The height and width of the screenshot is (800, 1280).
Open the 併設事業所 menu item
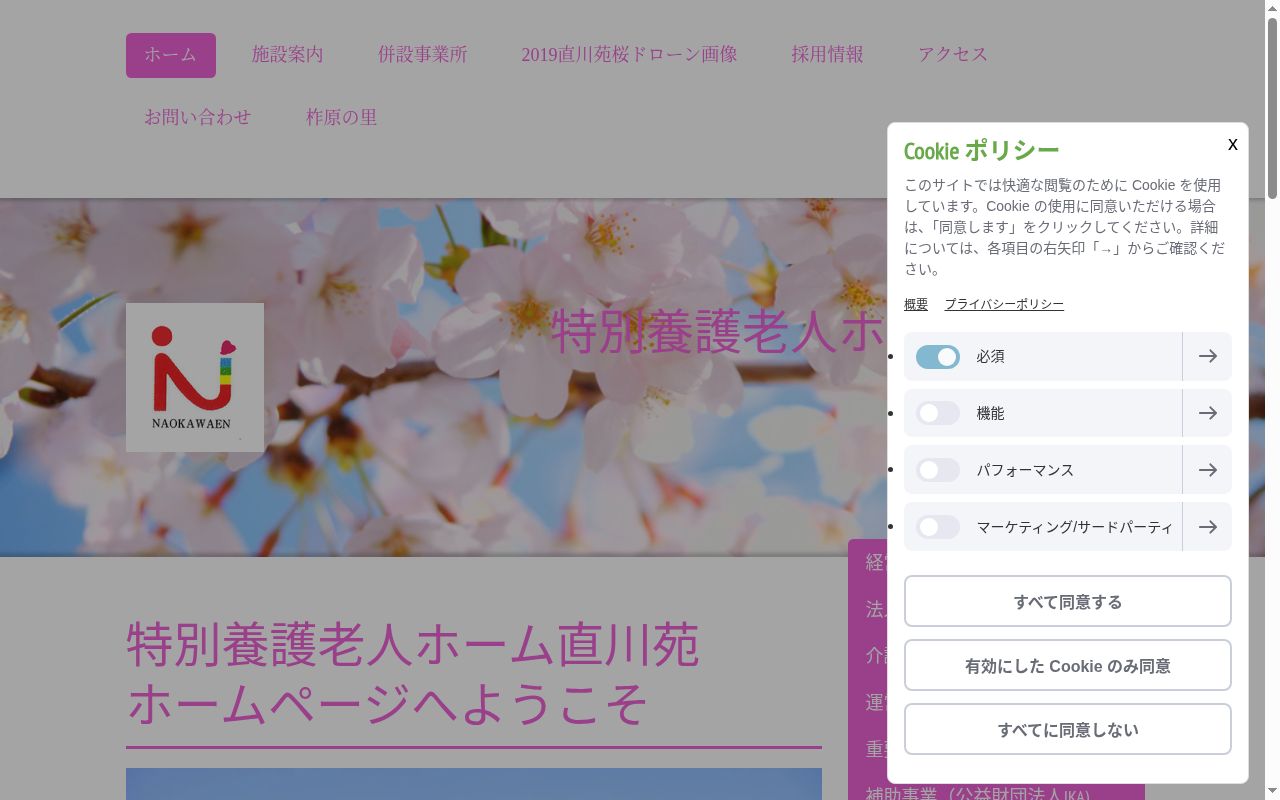[423, 55]
